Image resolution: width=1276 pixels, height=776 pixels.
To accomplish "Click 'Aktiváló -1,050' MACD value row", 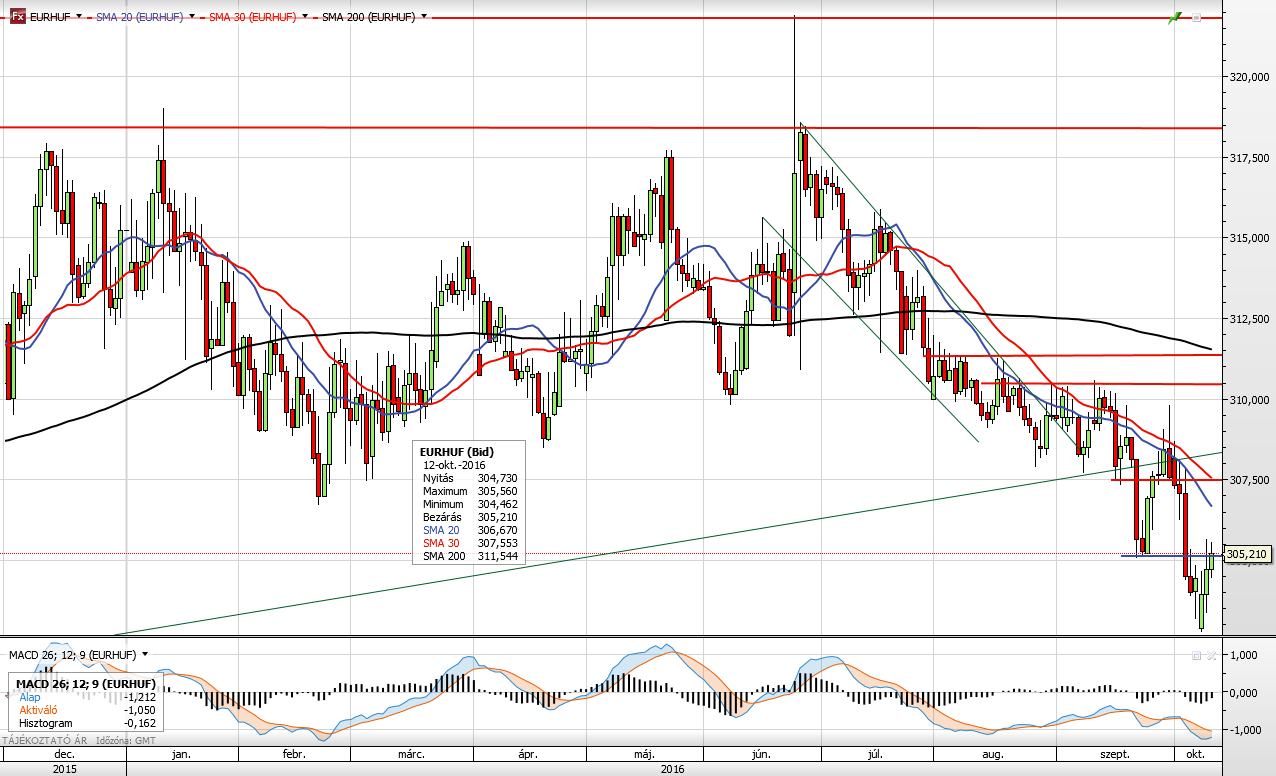I will (x=86, y=709).
